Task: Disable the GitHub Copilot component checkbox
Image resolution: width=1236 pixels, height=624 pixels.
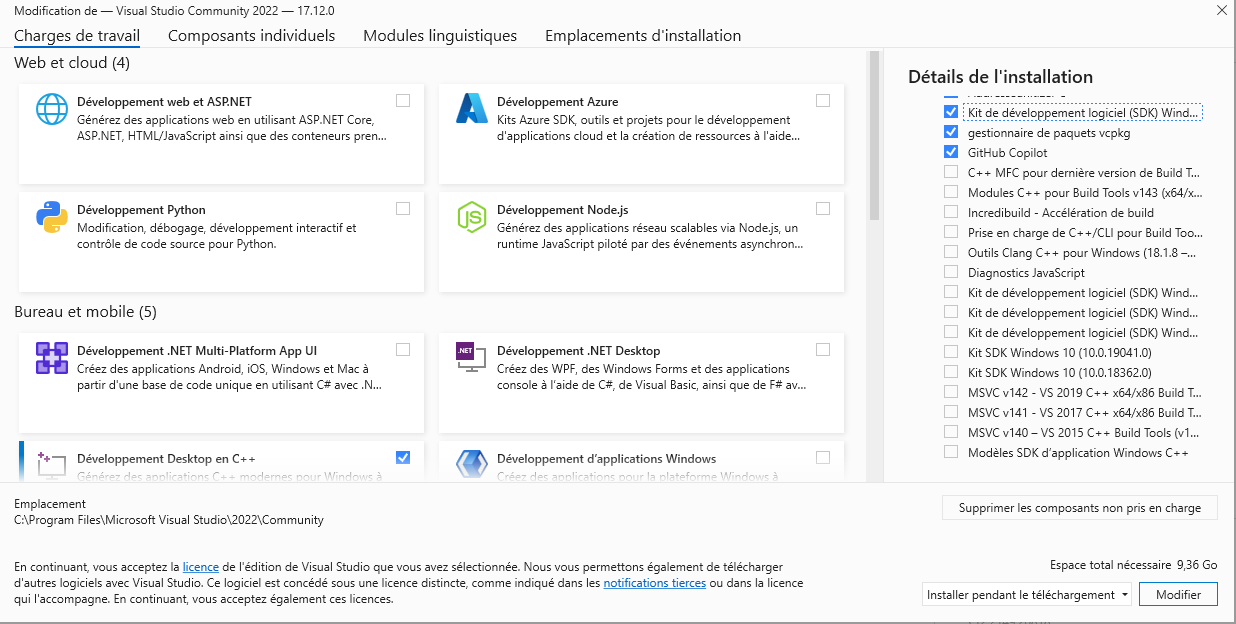Action: 950,153
